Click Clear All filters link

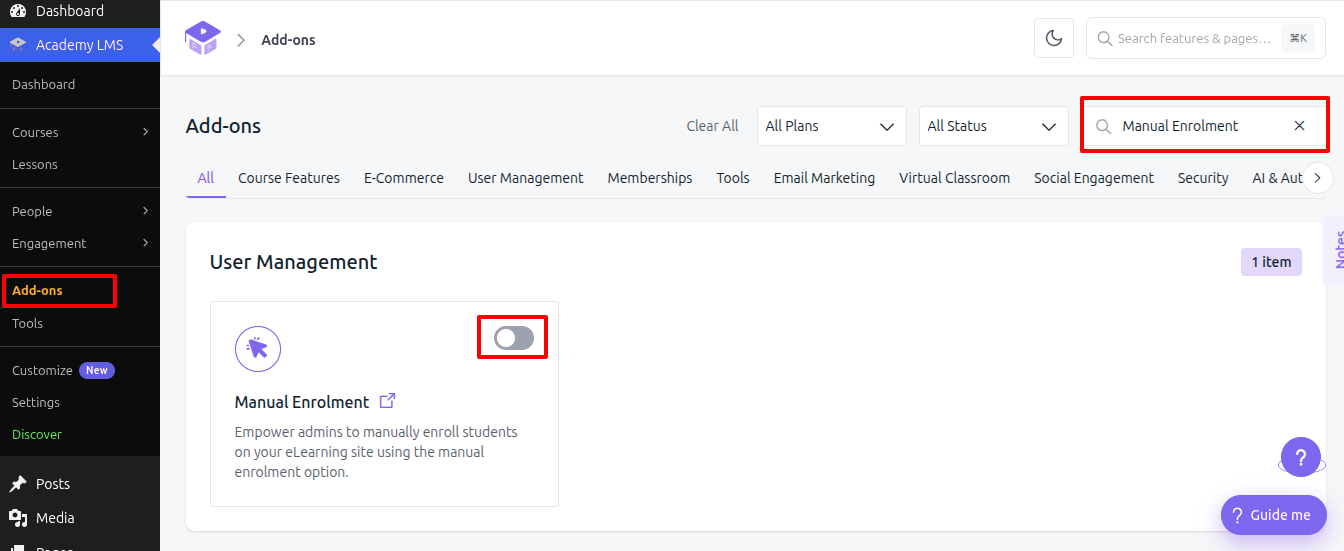712,126
